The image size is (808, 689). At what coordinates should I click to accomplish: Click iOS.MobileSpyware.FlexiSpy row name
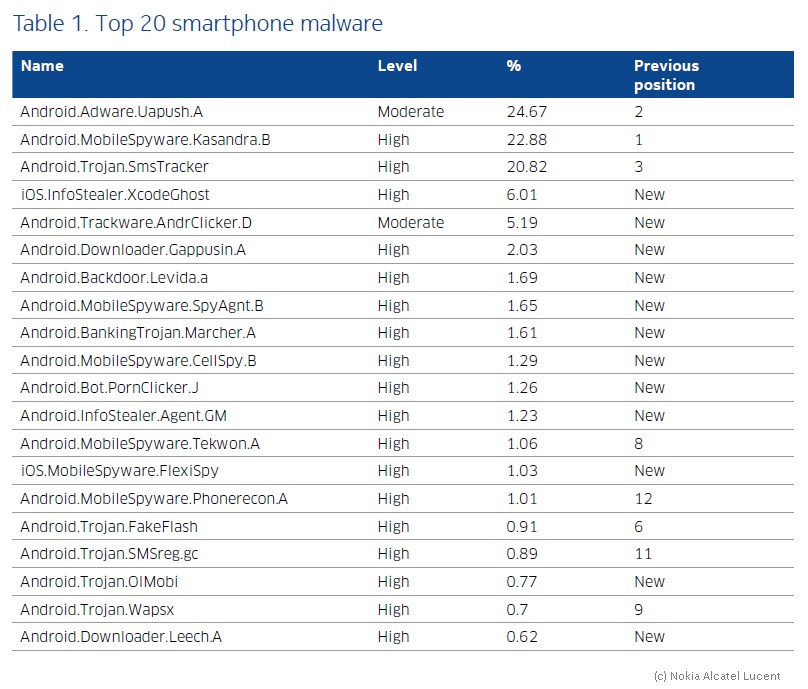[x=120, y=471]
